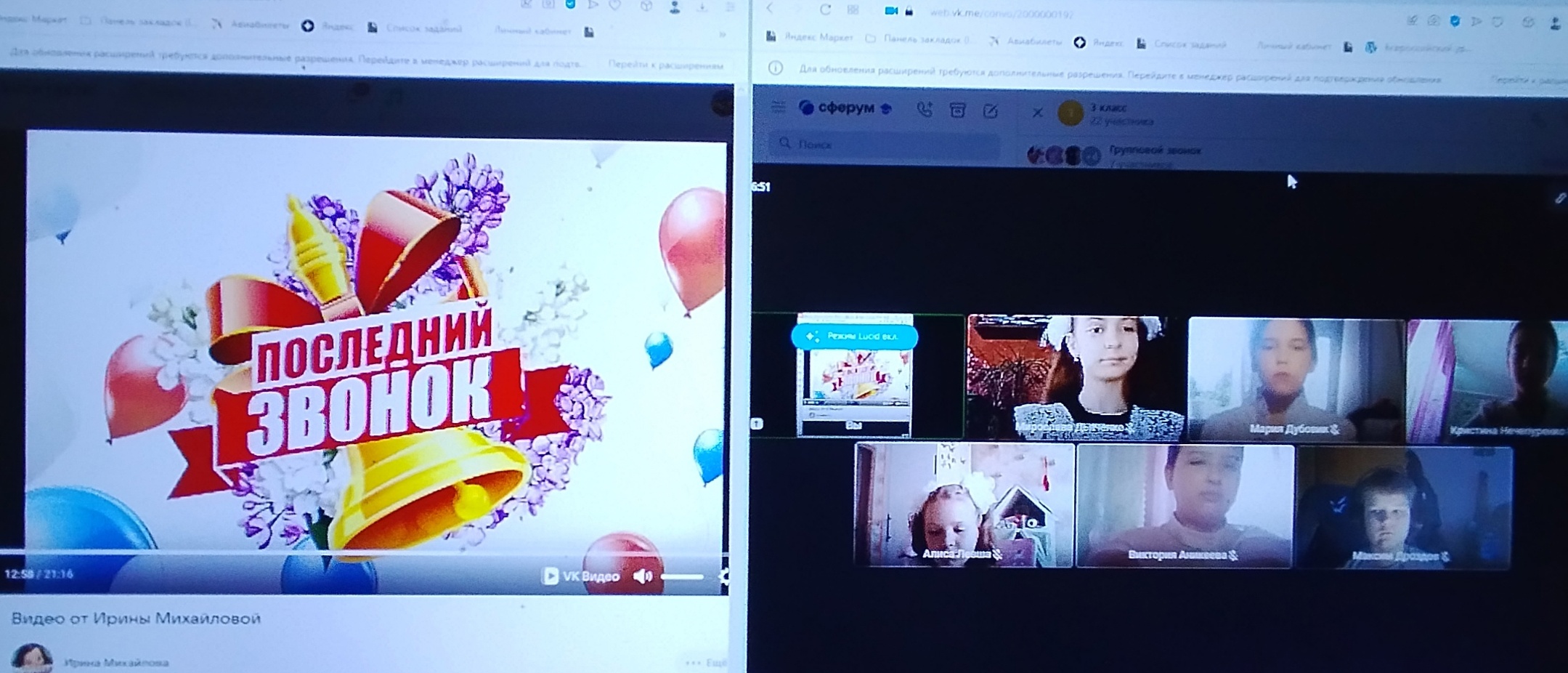Click the play arrow icon in right browser toolbar
The image size is (1568, 673).
click(1477, 22)
